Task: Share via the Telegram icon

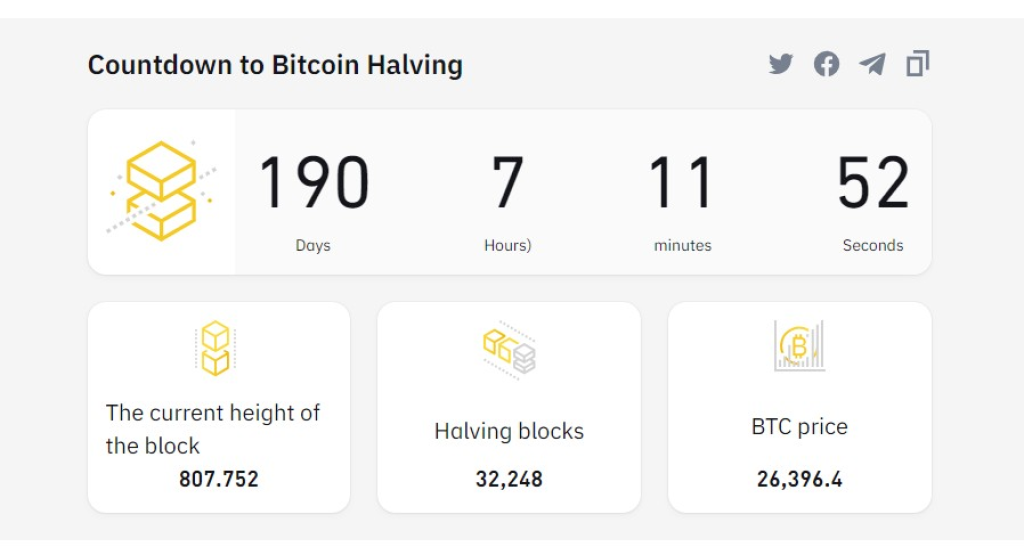Action: [x=872, y=64]
